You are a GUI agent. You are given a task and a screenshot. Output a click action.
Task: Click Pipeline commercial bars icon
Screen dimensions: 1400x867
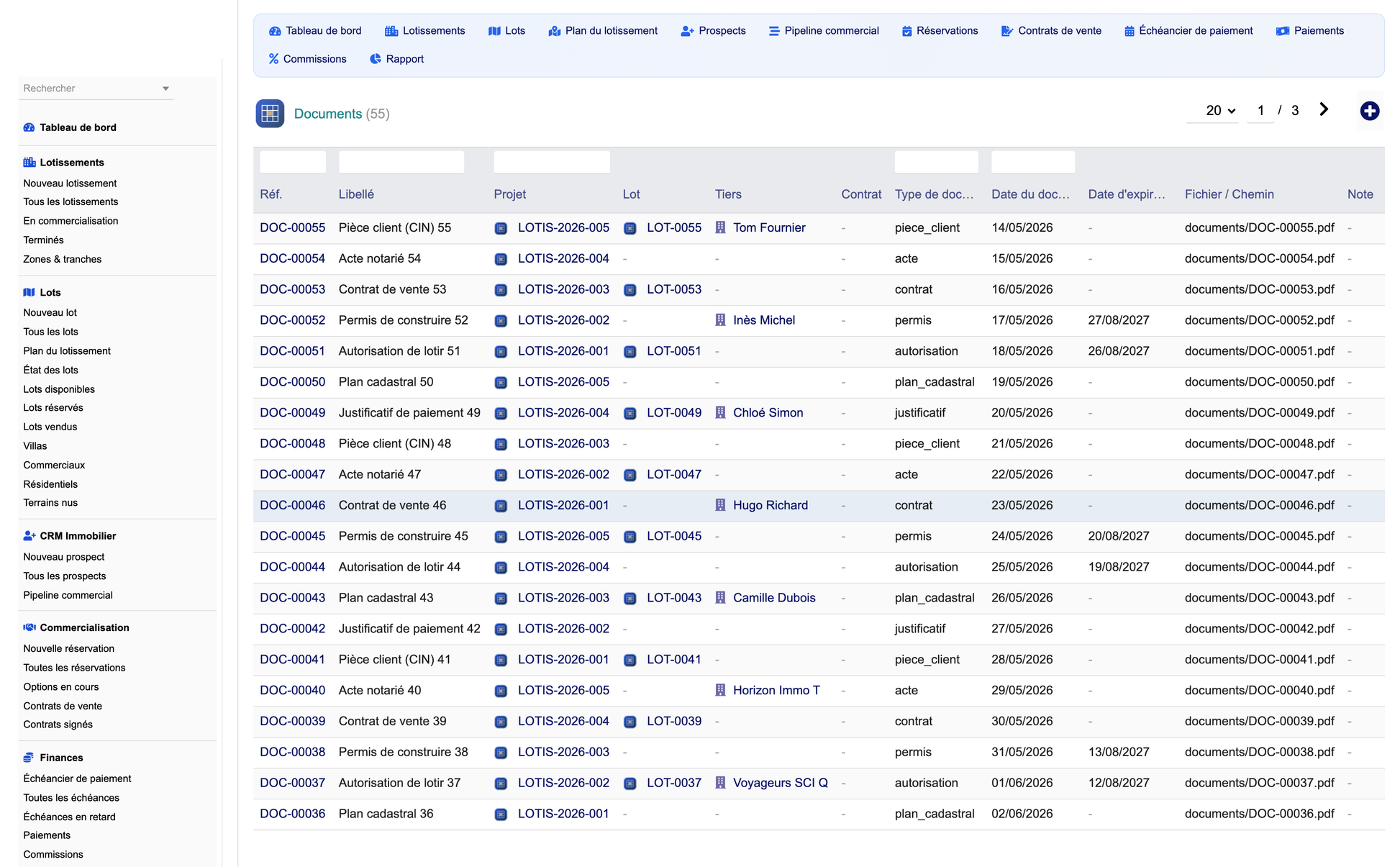click(x=774, y=31)
